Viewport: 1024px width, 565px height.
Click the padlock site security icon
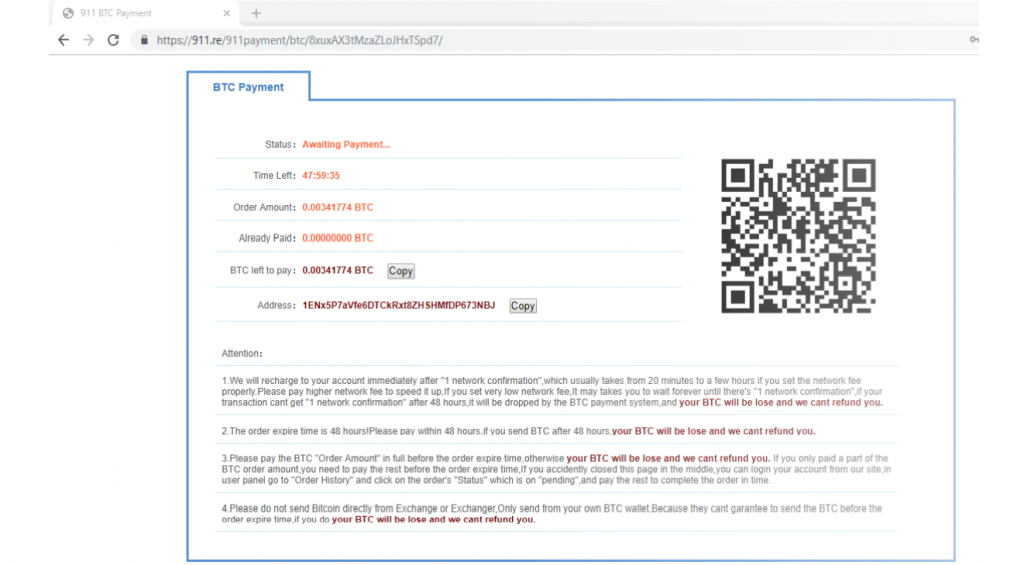tap(144, 40)
